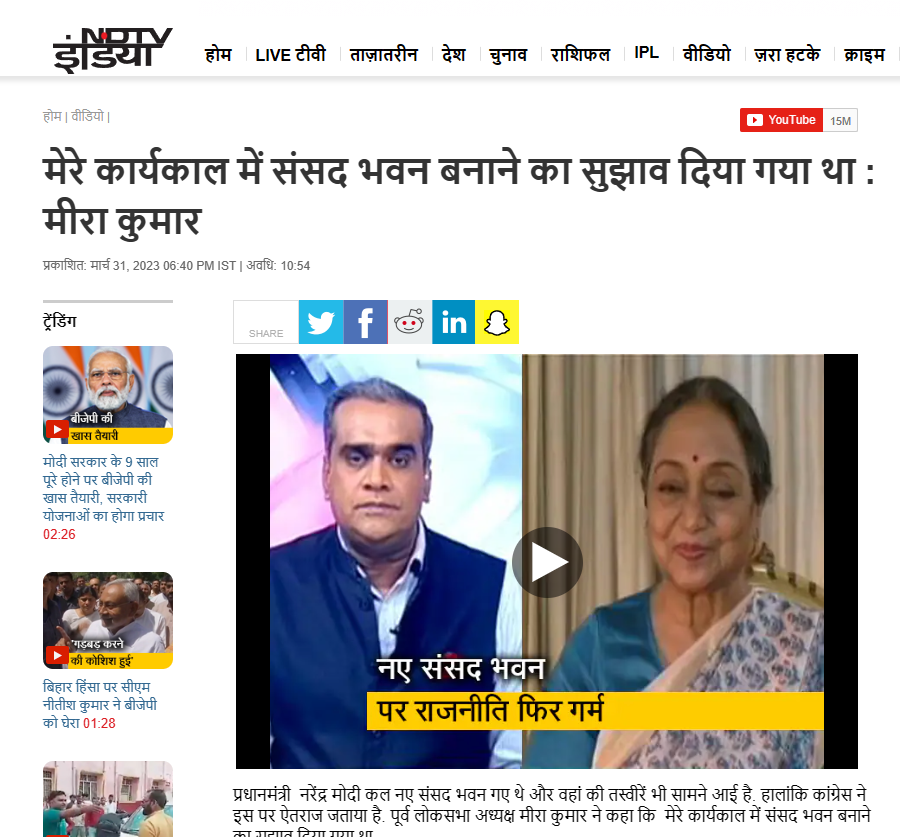
Task: Open the story बिहार हिंसा पर सीएम नीतीश
Action: 100,704
